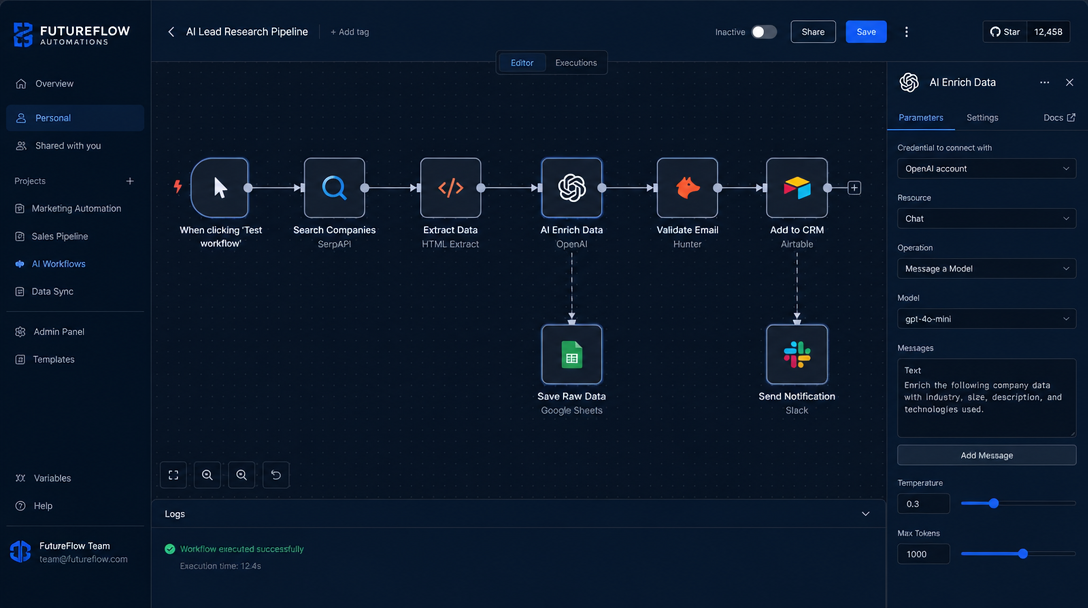Click the Share button
This screenshot has width=1088, height=608.
(x=813, y=32)
